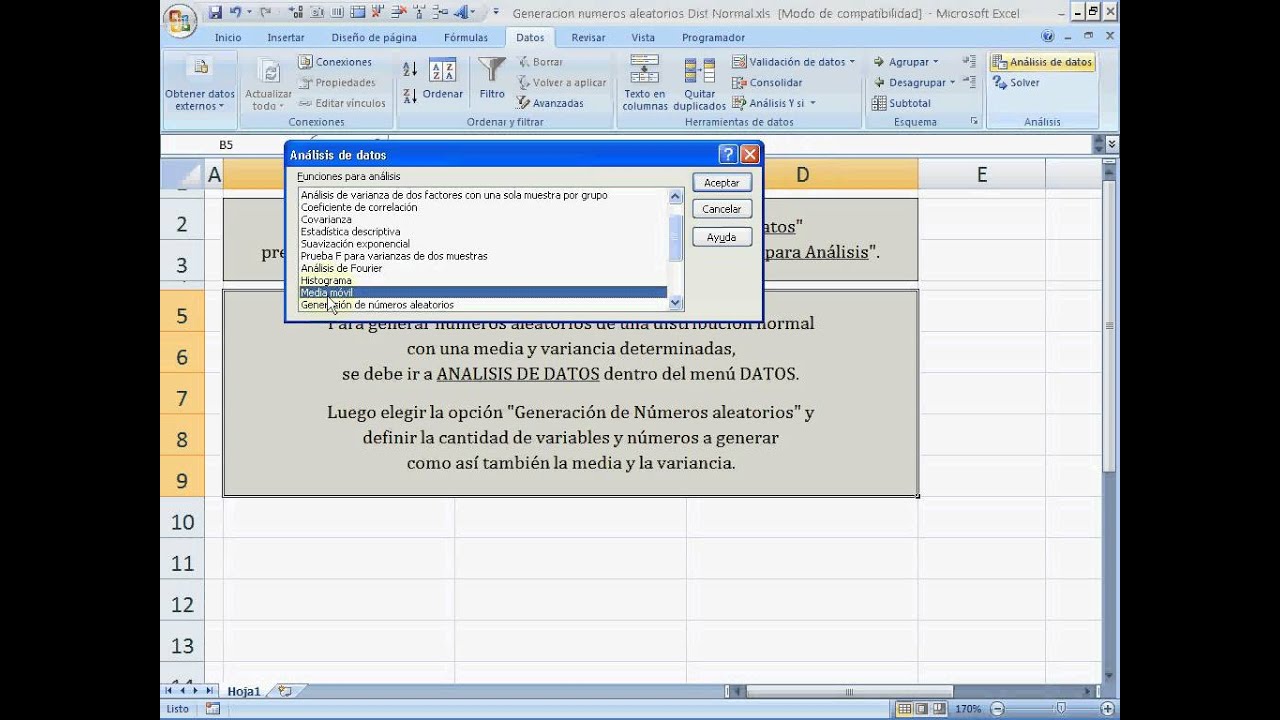Open the Ordenar sort dialog
Viewport: 1280px width, 720px height.
pos(442,80)
